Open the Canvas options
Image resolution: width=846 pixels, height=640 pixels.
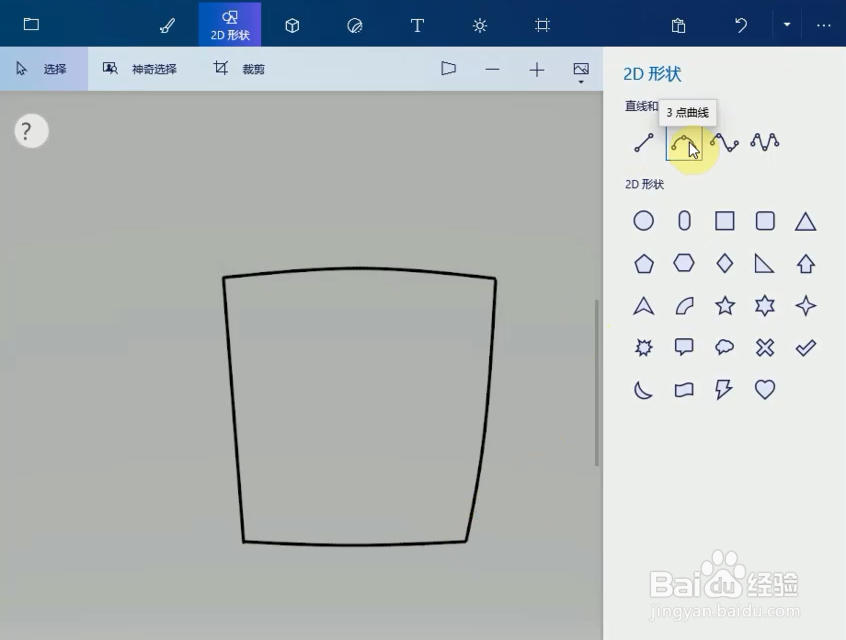542,25
